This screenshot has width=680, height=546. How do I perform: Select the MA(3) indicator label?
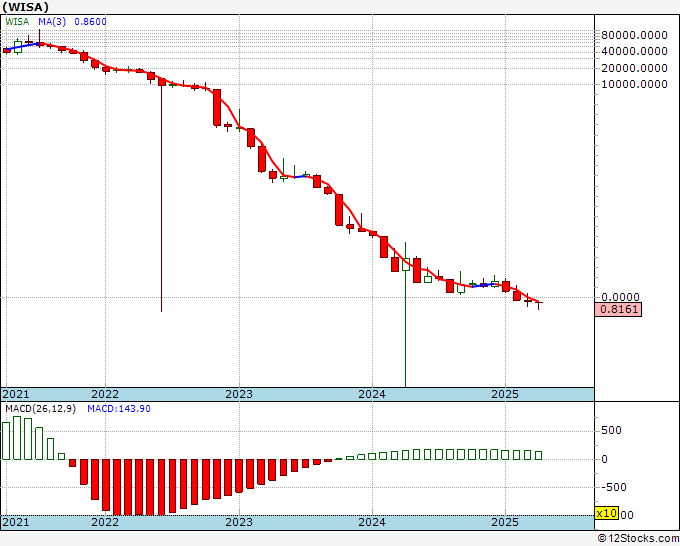52,21
